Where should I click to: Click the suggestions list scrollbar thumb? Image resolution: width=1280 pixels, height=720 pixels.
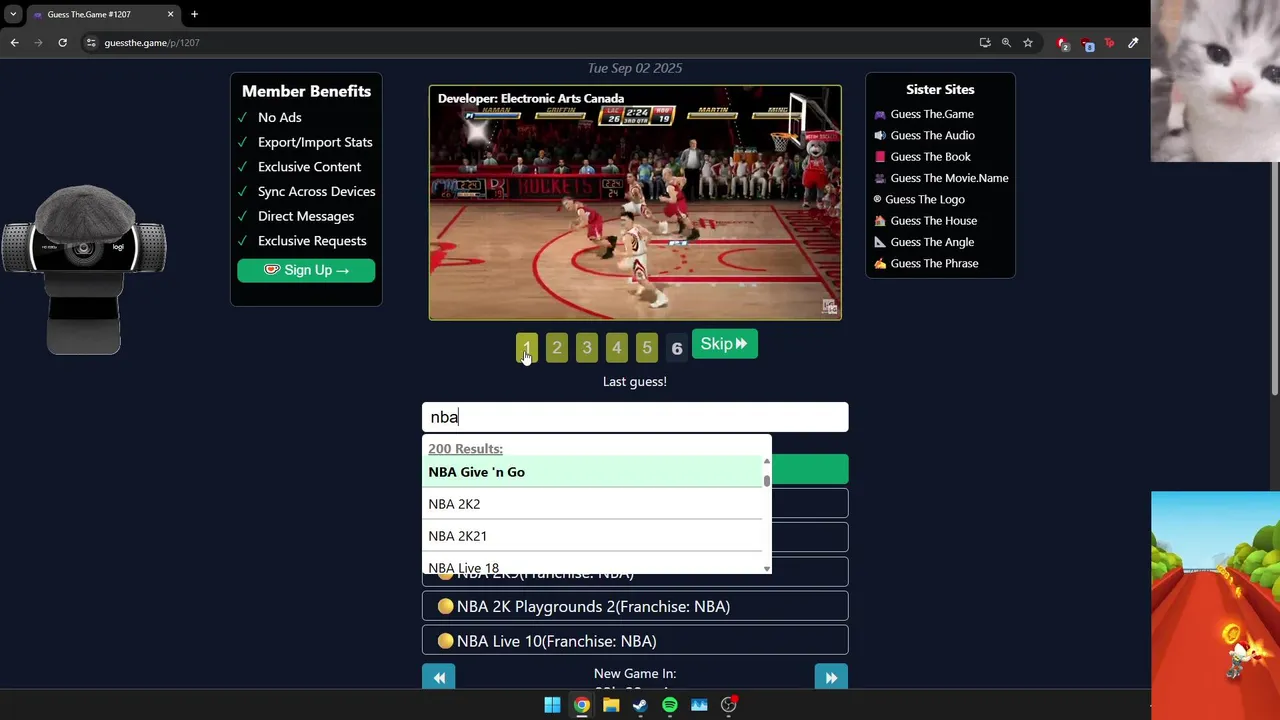(767, 479)
